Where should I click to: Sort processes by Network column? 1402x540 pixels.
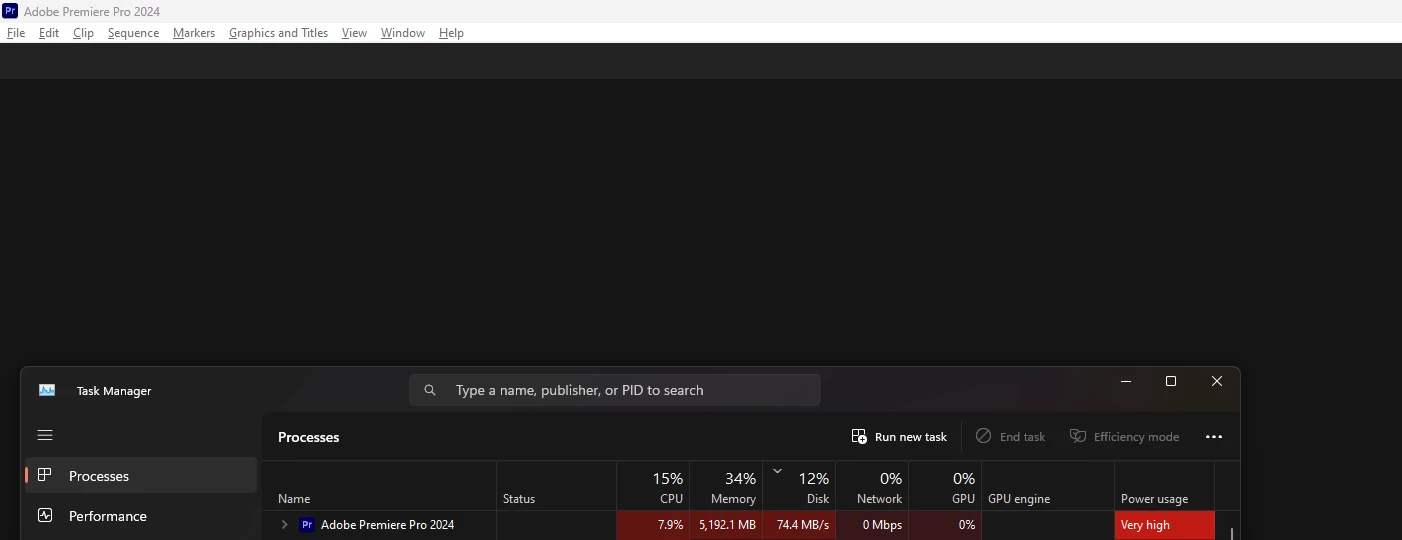(x=872, y=486)
